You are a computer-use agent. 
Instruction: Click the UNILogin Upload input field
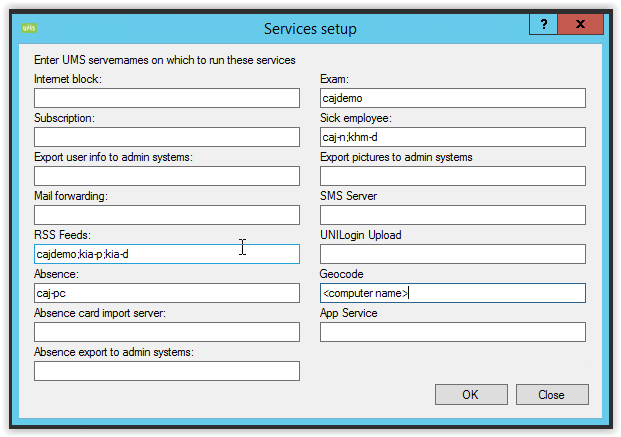pos(452,254)
